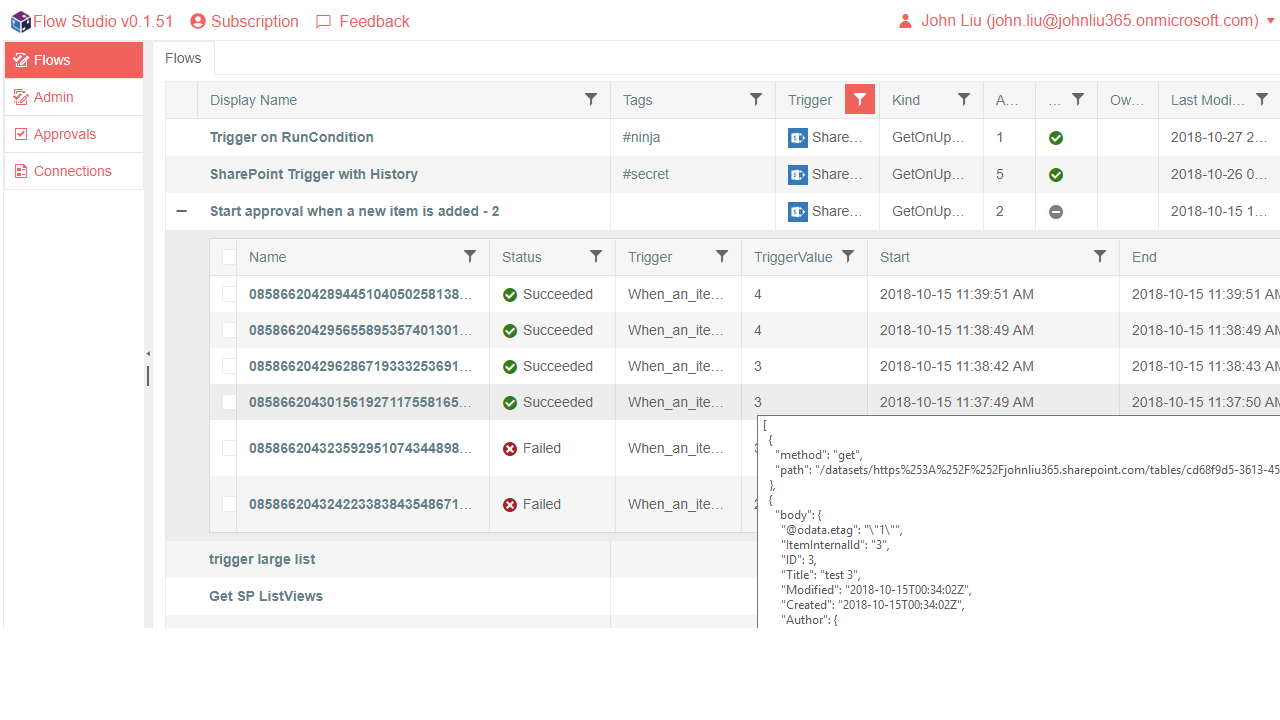Toggle the select-all checkbox in the runs header
The image size is (1280, 720).
(x=229, y=257)
